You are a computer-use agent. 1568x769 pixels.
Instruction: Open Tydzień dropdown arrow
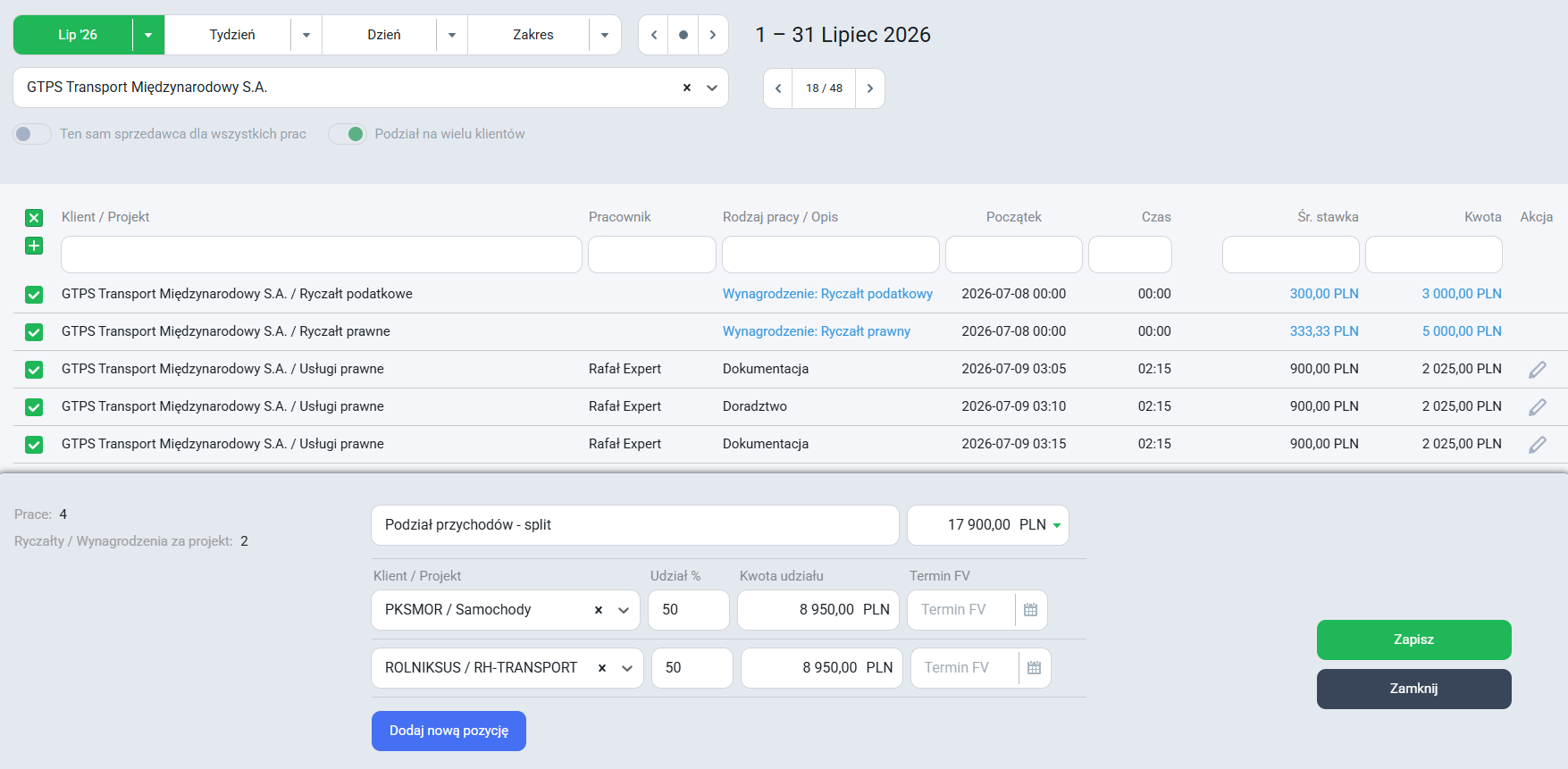pos(306,35)
